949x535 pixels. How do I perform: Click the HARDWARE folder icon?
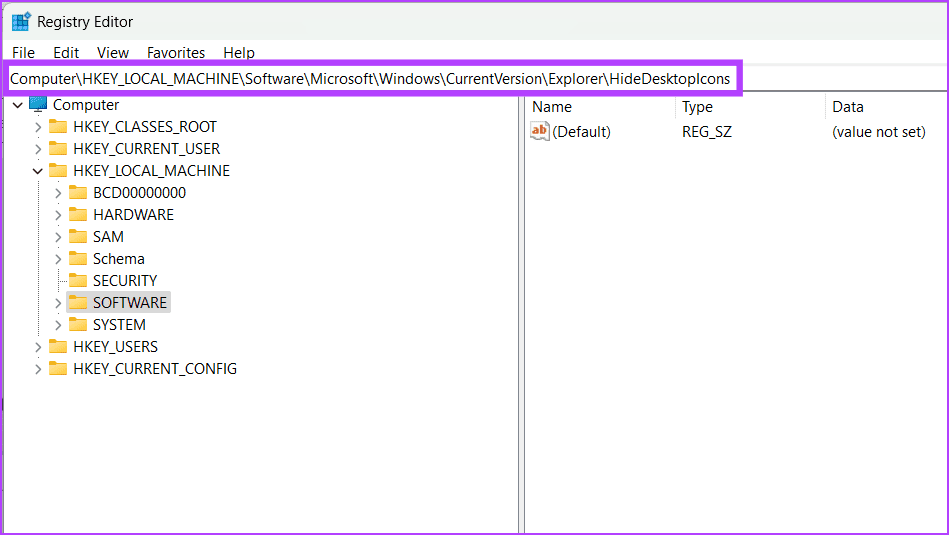pyautogui.click(x=78, y=214)
